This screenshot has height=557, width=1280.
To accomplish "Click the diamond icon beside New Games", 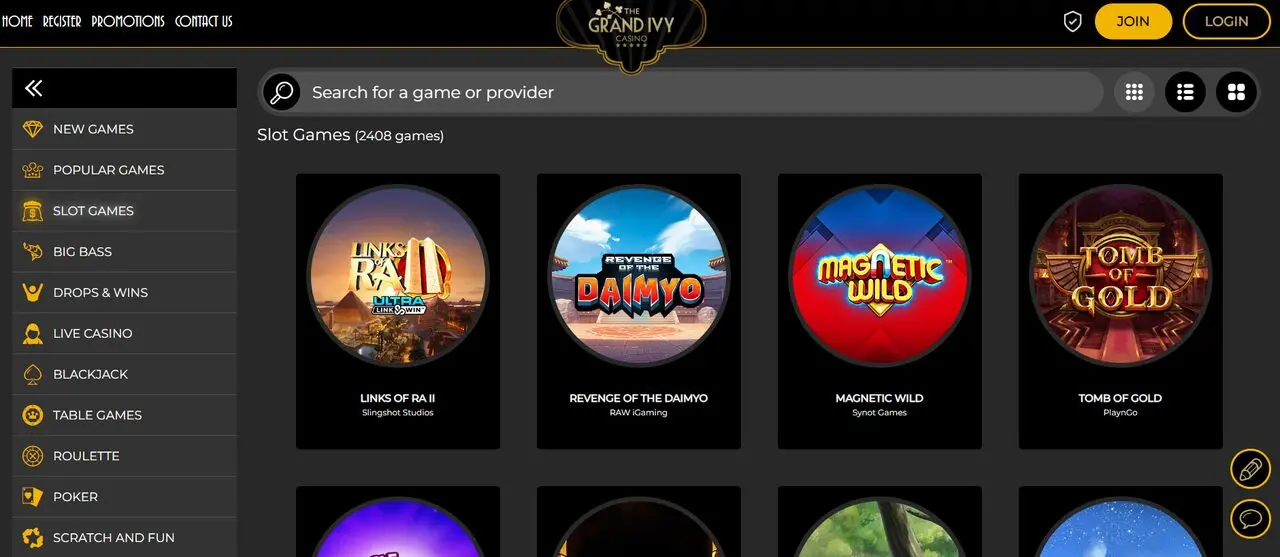I will tap(33, 129).
